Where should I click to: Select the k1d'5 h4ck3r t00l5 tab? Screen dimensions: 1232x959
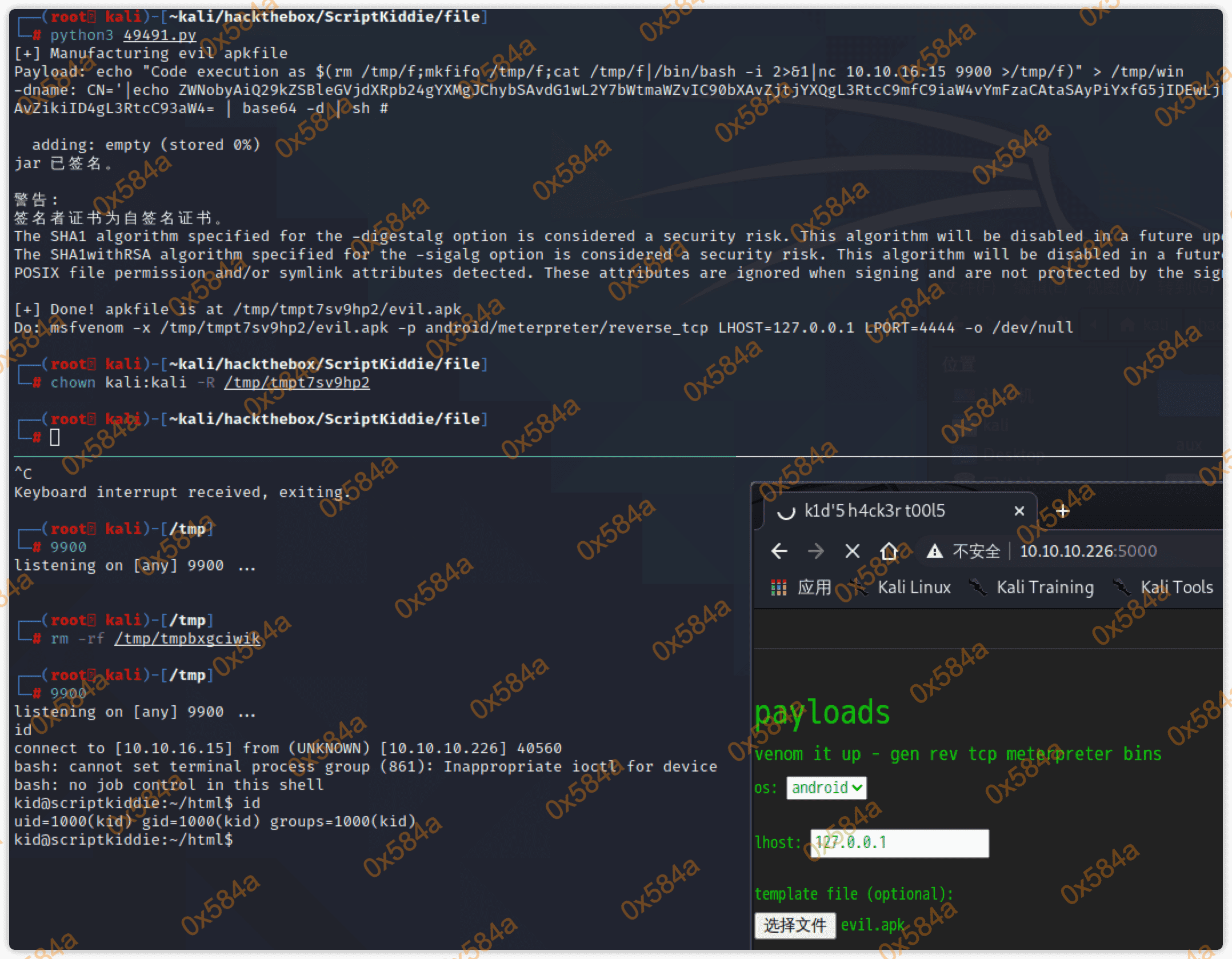[874, 510]
